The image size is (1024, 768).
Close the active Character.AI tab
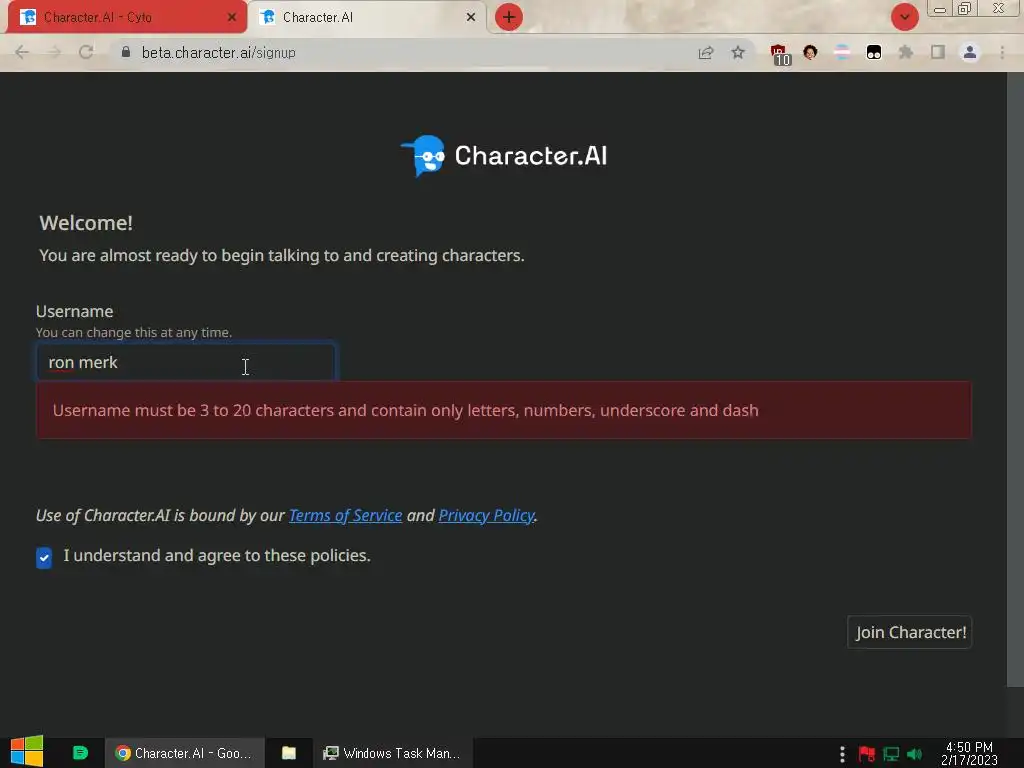pos(471,17)
